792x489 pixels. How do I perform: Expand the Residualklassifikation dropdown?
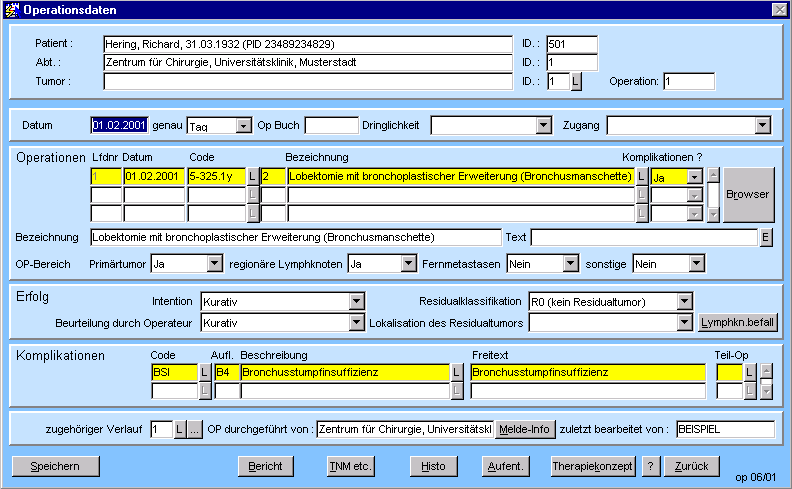pyautogui.click(x=684, y=301)
